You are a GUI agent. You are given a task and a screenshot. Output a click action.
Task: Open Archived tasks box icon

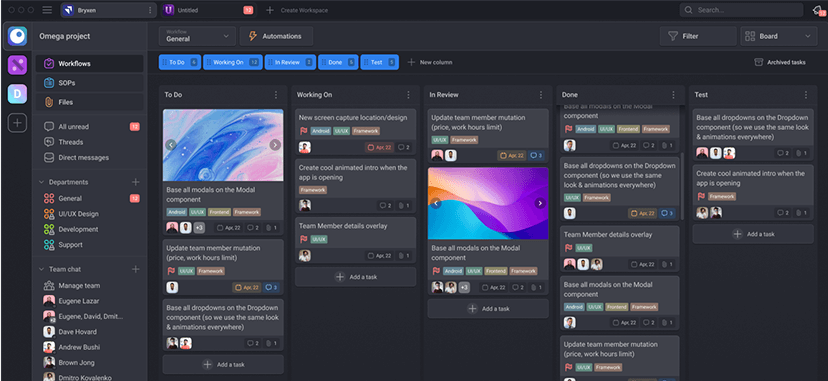(759, 62)
